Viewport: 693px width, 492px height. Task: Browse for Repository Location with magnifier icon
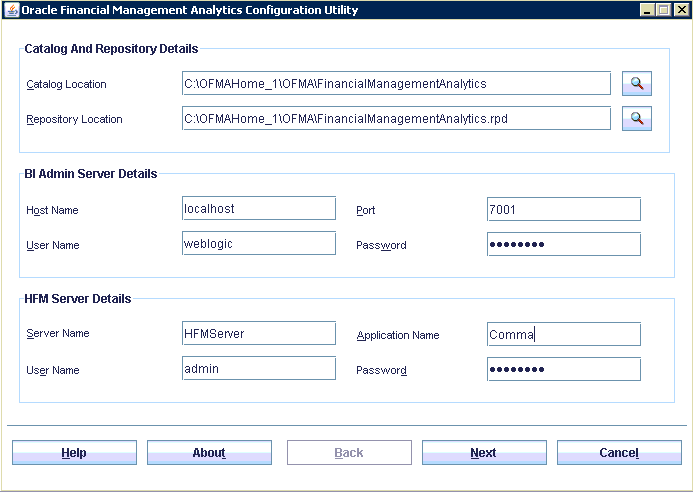tap(636, 118)
